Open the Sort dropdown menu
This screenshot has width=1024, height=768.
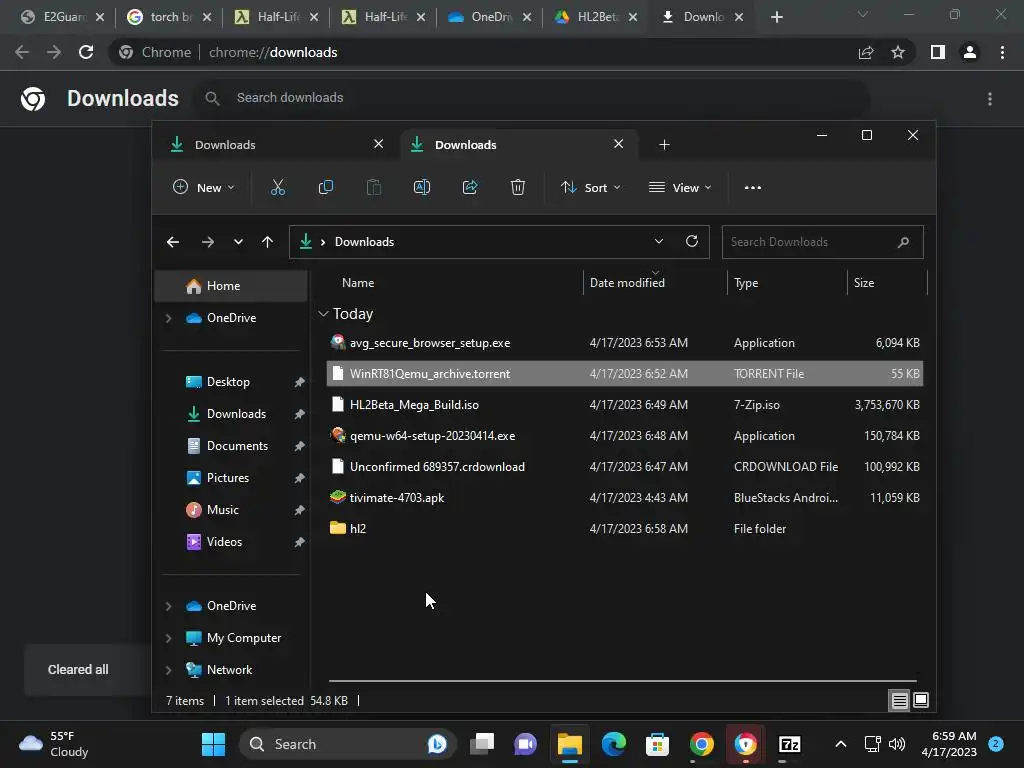tap(590, 187)
